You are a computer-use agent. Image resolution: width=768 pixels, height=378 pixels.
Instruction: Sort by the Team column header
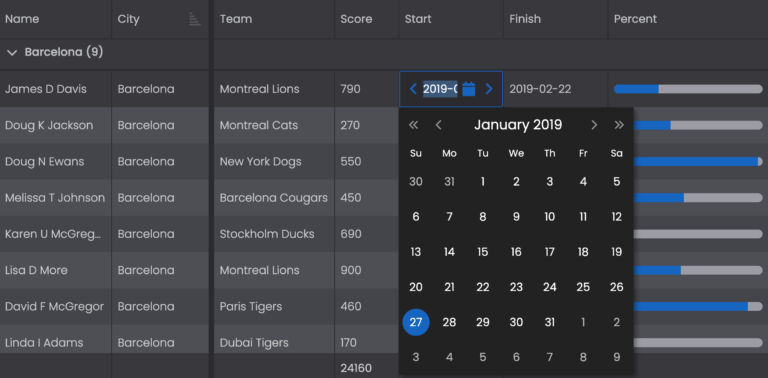[236, 19]
